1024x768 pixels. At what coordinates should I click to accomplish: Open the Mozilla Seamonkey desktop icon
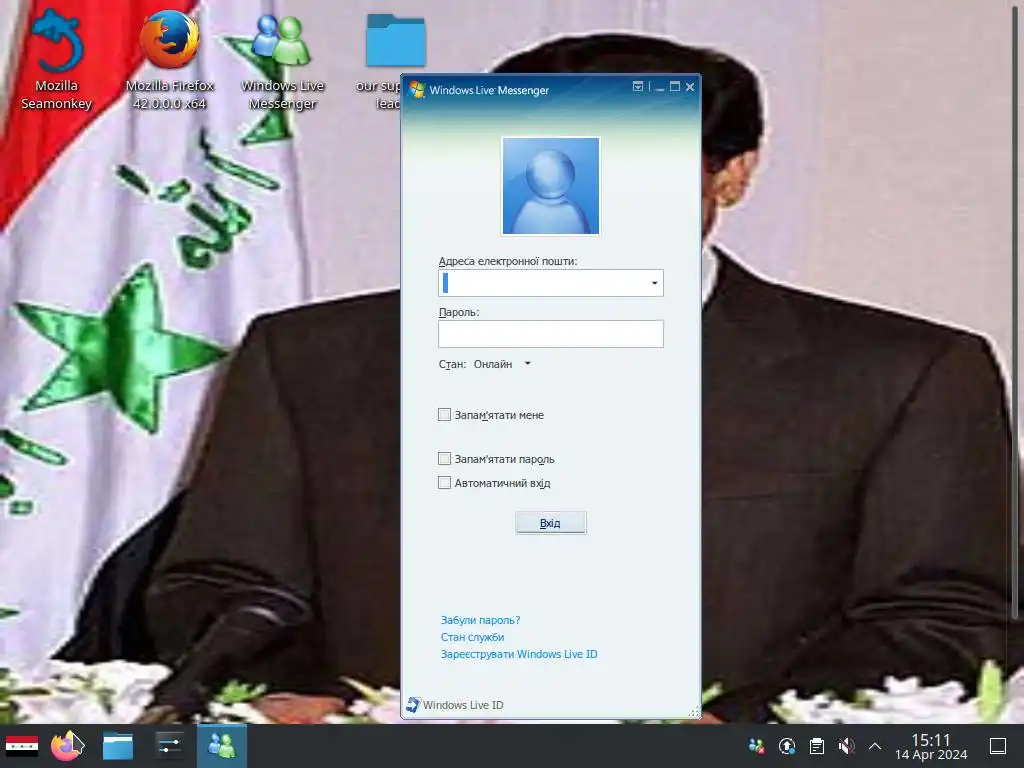[x=56, y=59]
